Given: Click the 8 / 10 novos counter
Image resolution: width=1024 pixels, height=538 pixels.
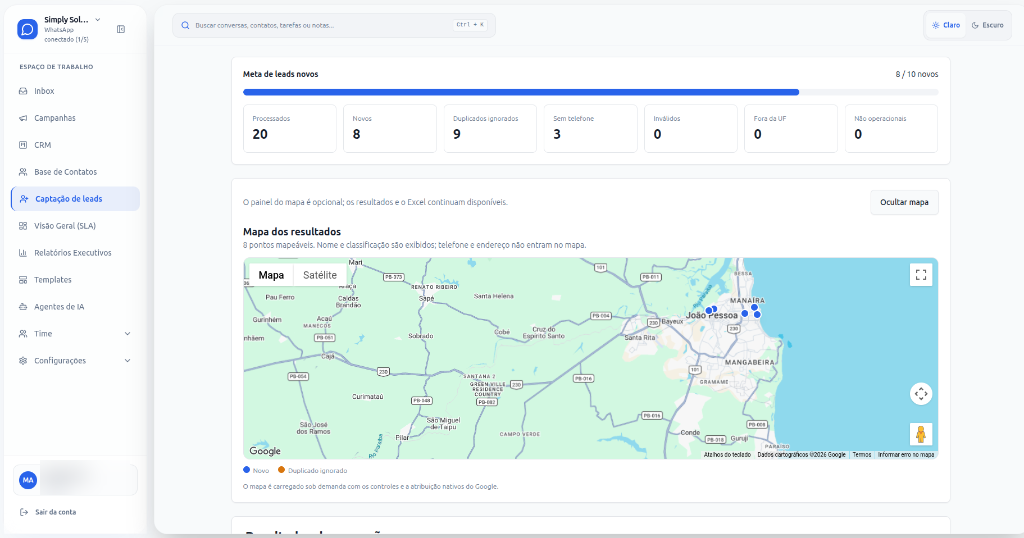Looking at the screenshot, I should (917, 74).
